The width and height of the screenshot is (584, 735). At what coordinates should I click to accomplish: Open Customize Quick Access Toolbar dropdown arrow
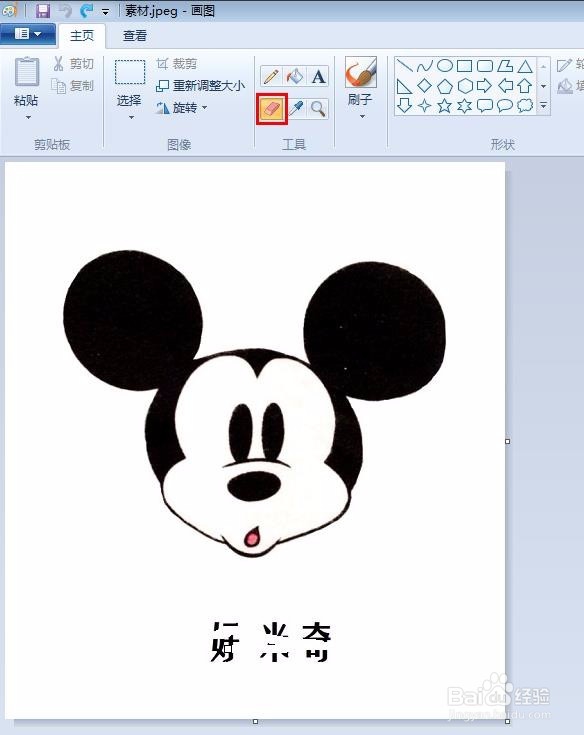[105, 12]
